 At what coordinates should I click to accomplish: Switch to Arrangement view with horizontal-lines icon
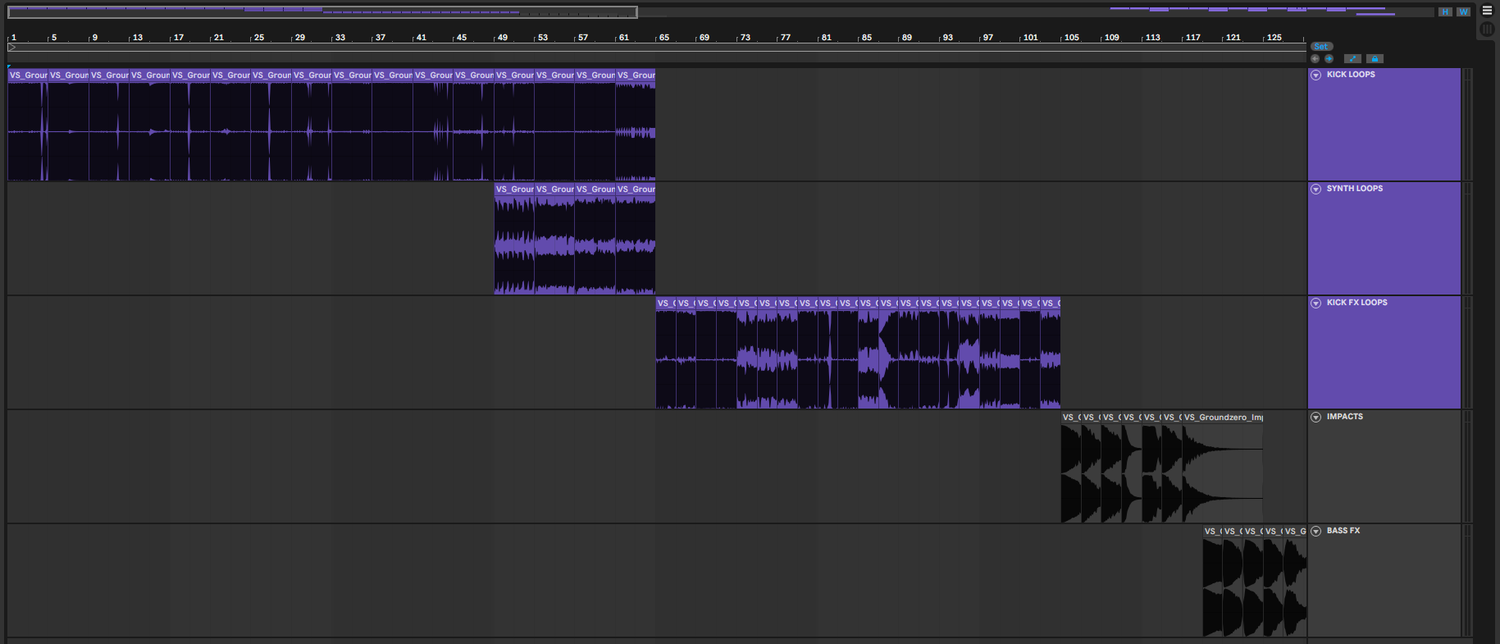pyautogui.click(x=1487, y=11)
